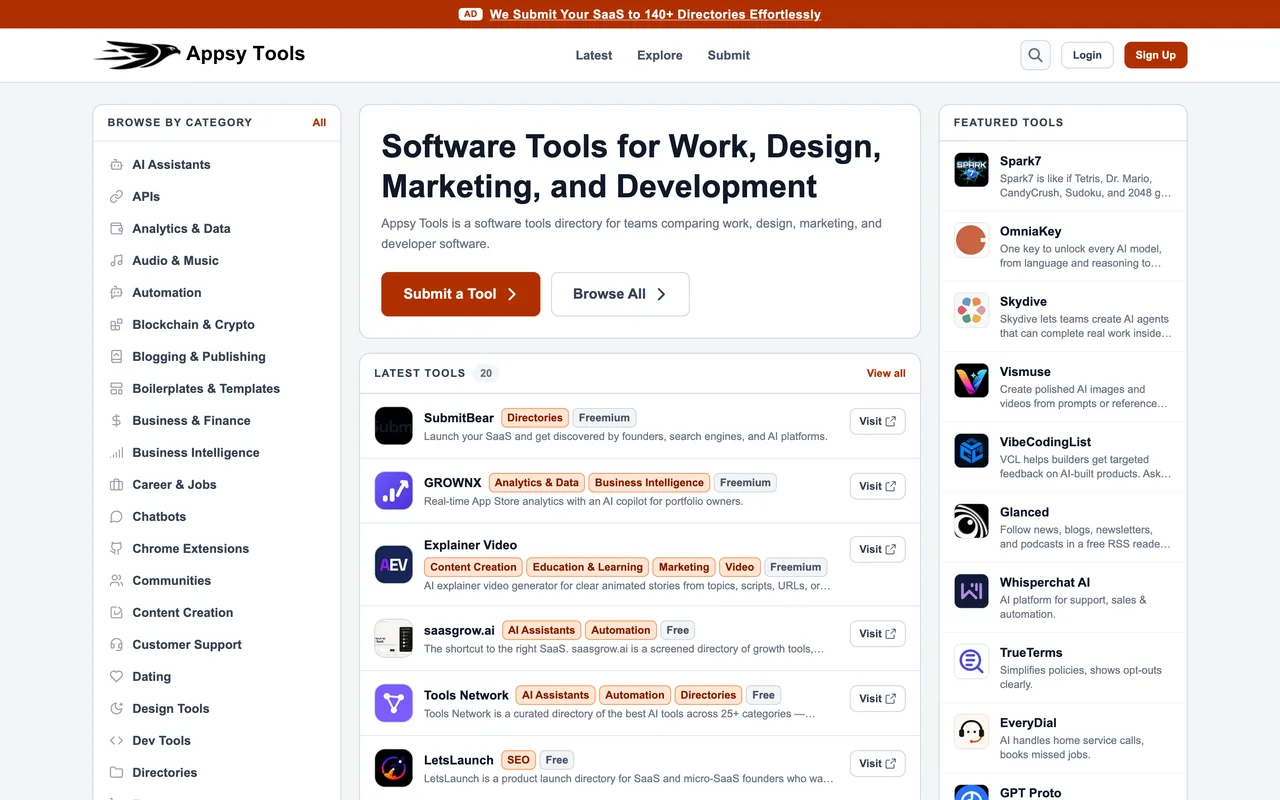
Task: Open Design Tools category
Action: pyautogui.click(x=171, y=709)
